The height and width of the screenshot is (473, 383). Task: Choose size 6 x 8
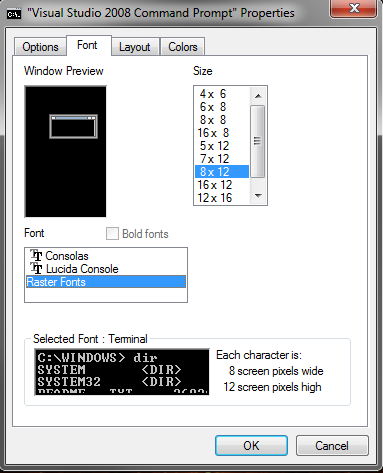click(222, 107)
